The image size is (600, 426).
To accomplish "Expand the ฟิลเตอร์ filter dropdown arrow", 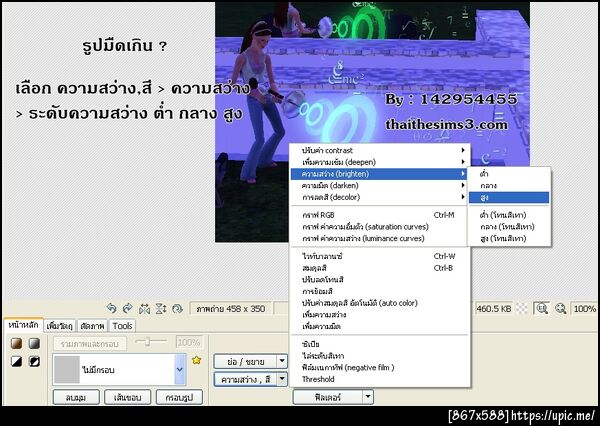I will pyautogui.click(x=368, y=397).
